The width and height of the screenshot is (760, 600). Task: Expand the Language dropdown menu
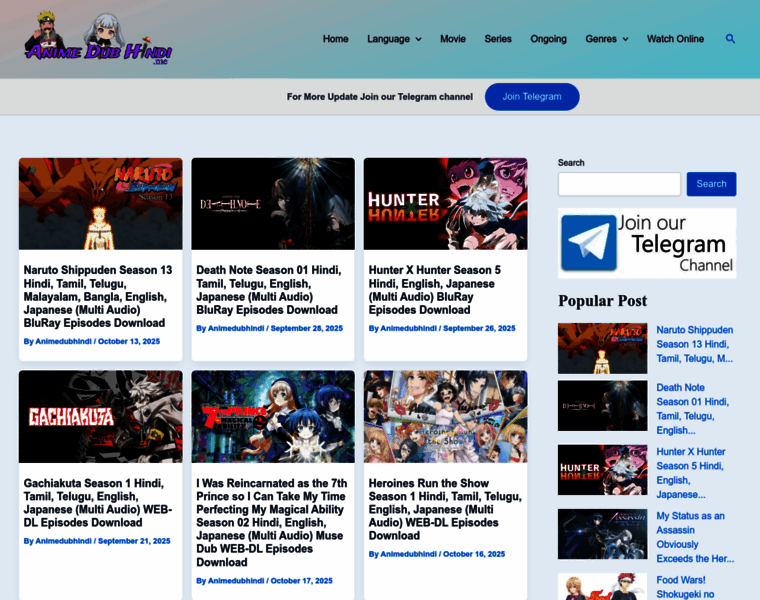click(394, 39)
